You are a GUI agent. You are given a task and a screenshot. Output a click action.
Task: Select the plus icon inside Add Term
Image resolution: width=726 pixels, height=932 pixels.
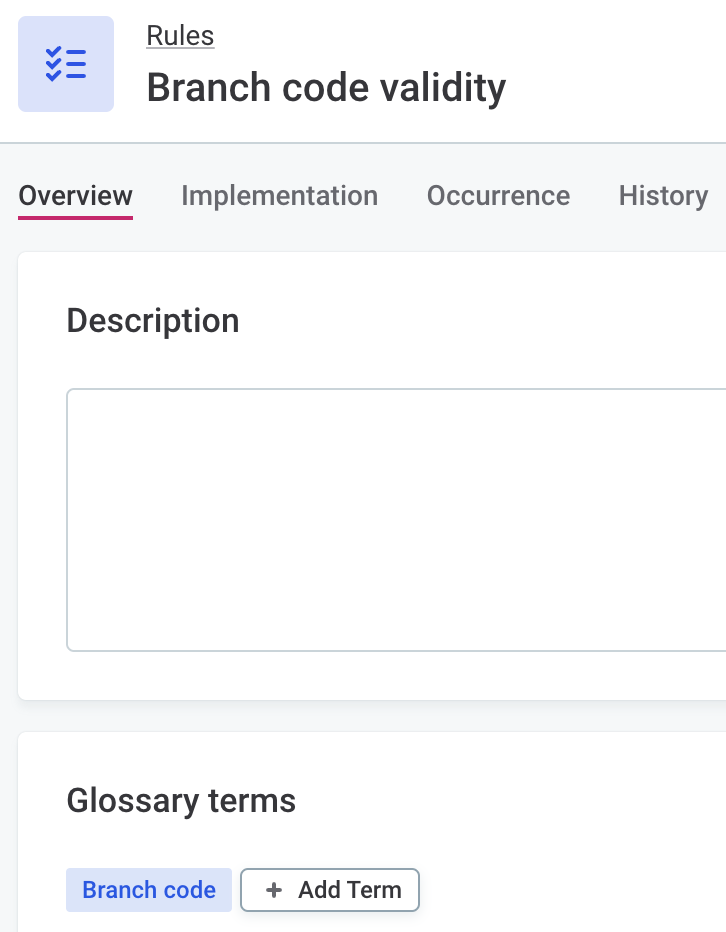274,890
